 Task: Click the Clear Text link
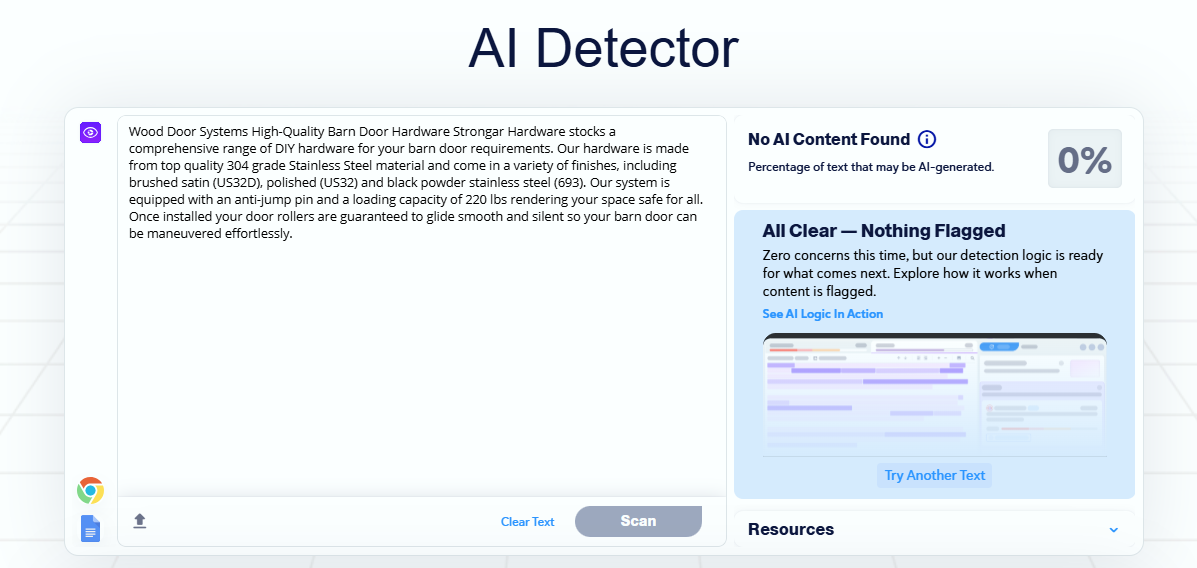click(x=528, y=522)
